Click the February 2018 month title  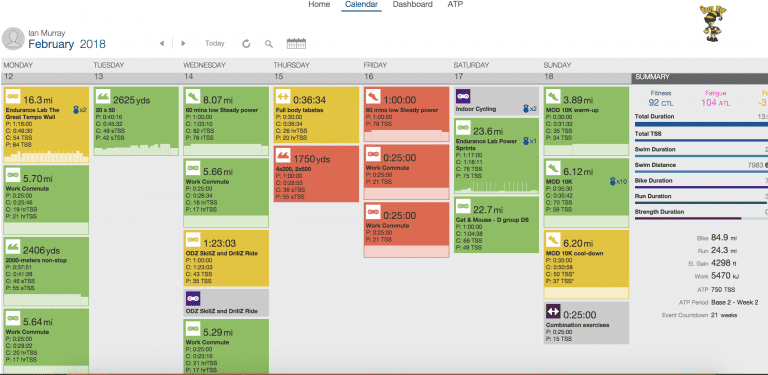coord(67,45)
